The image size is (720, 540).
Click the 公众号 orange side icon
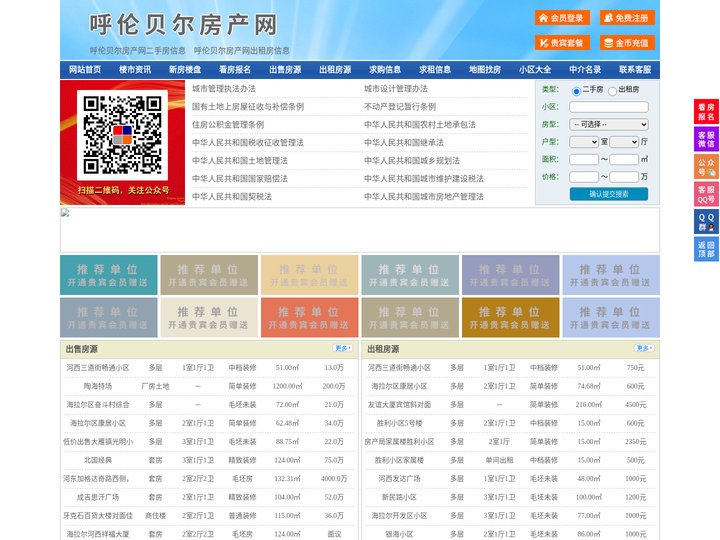coord(706,167)
